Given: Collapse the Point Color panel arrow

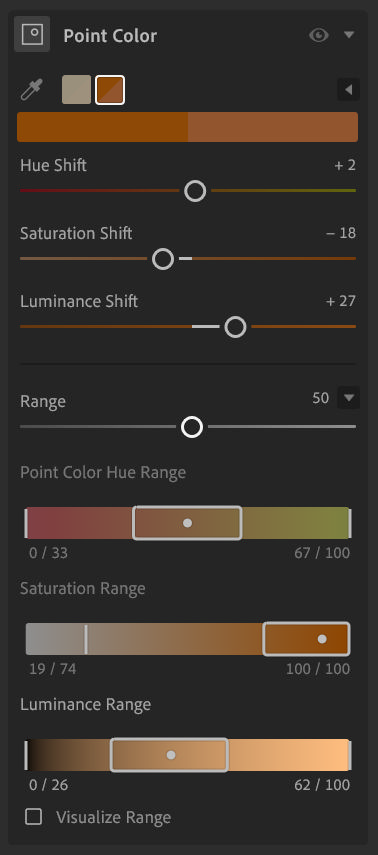Looking at the screenshot, I should [349, 35].
